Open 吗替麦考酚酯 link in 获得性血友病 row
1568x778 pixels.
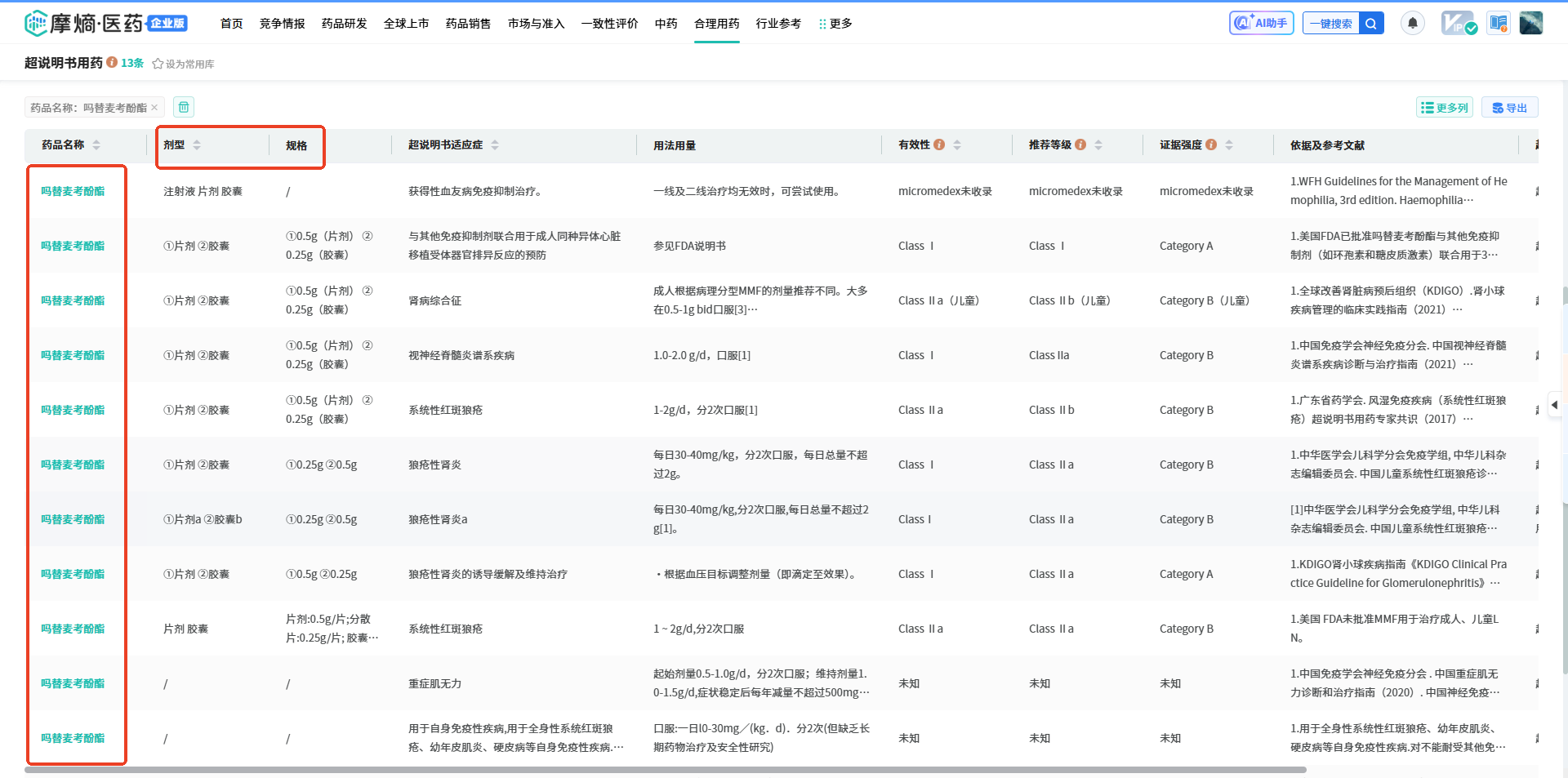[73, 191]
